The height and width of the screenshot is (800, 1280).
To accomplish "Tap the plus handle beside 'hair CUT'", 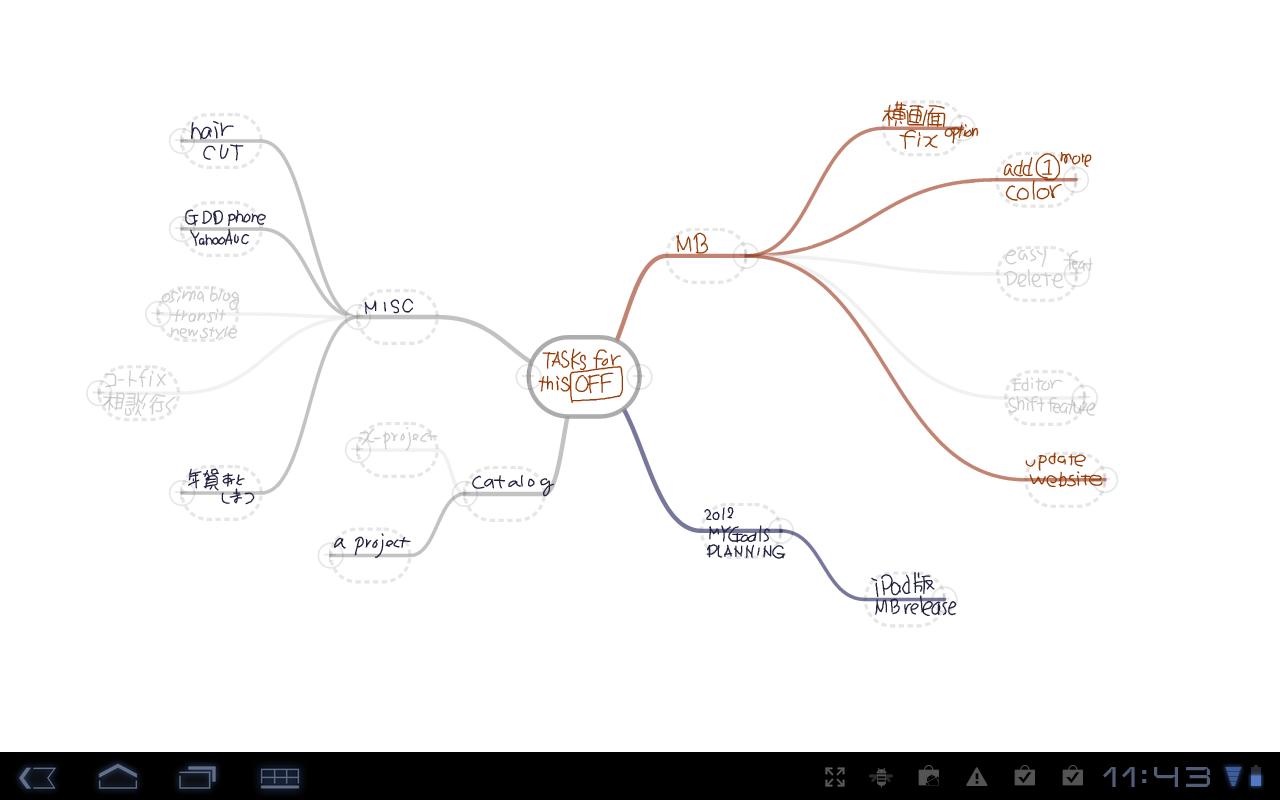I will [x=181, y=141].
